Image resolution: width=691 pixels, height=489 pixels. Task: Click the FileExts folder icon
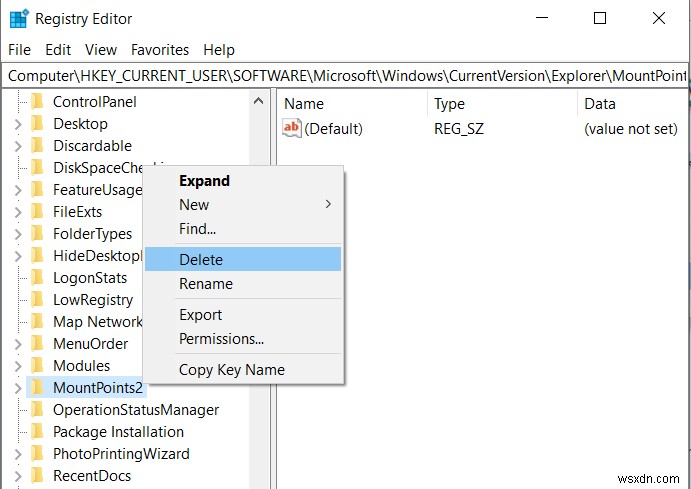coord(38,212)
